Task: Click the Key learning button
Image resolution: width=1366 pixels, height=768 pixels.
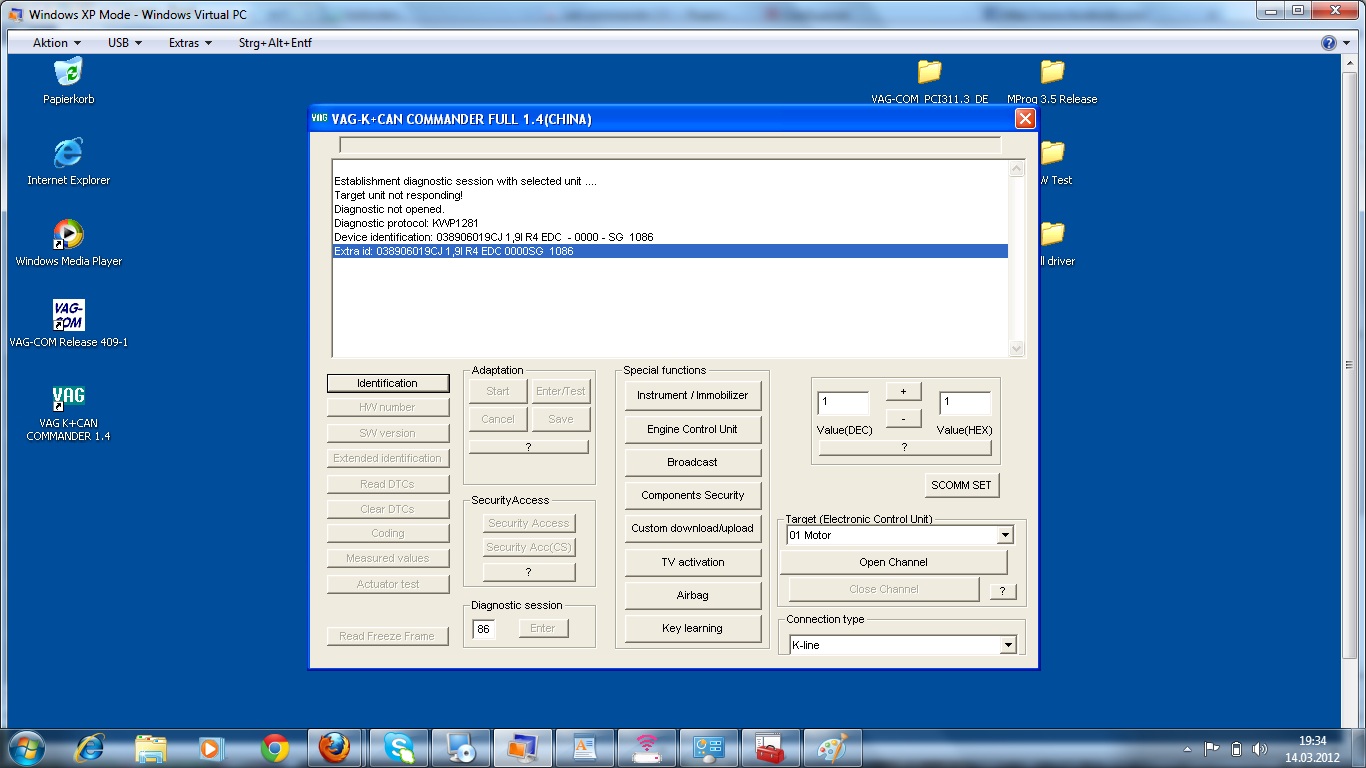Action: tap(693, 628)
